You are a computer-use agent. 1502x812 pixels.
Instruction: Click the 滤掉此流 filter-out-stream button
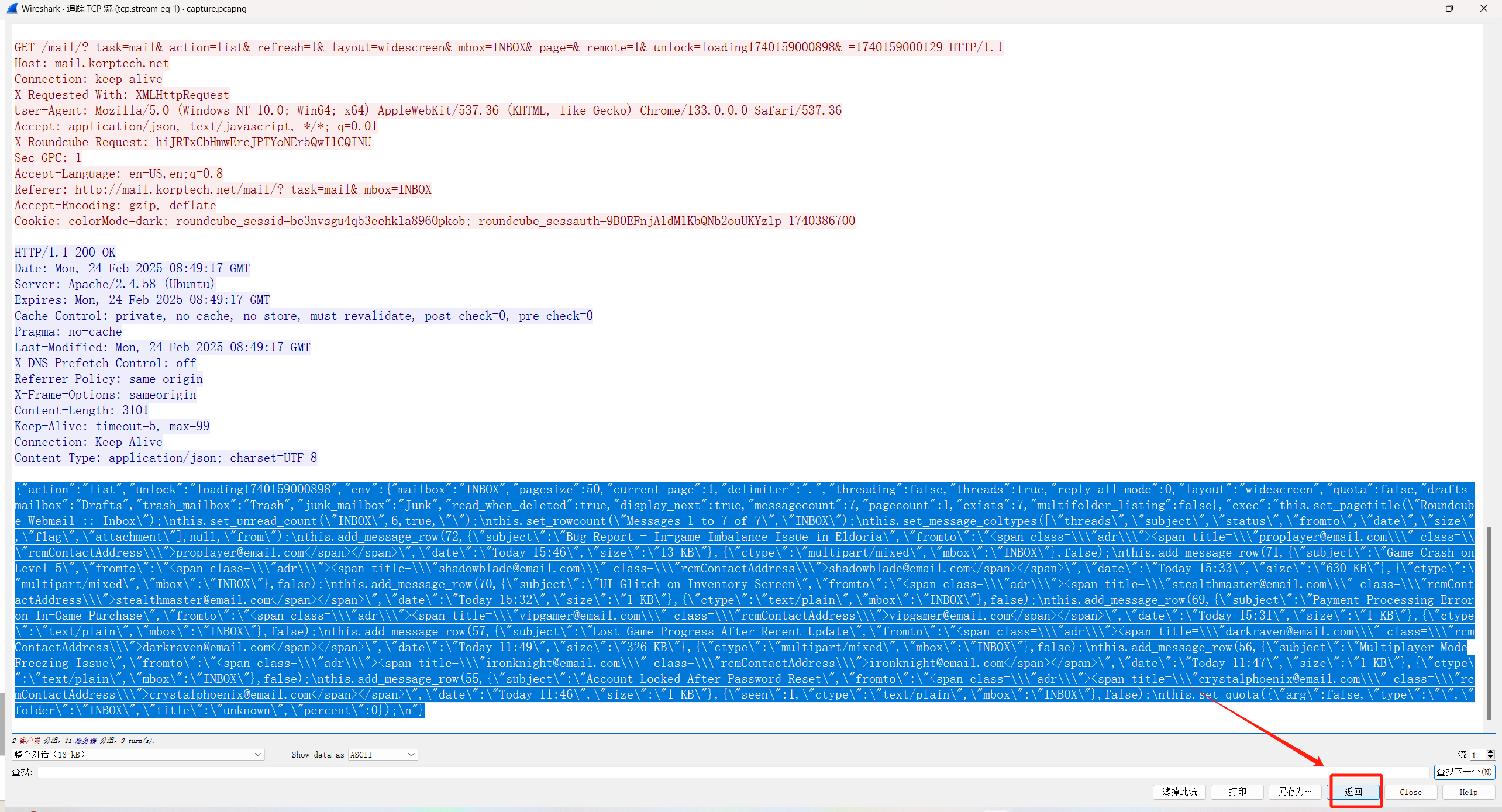click(1179, 792)
